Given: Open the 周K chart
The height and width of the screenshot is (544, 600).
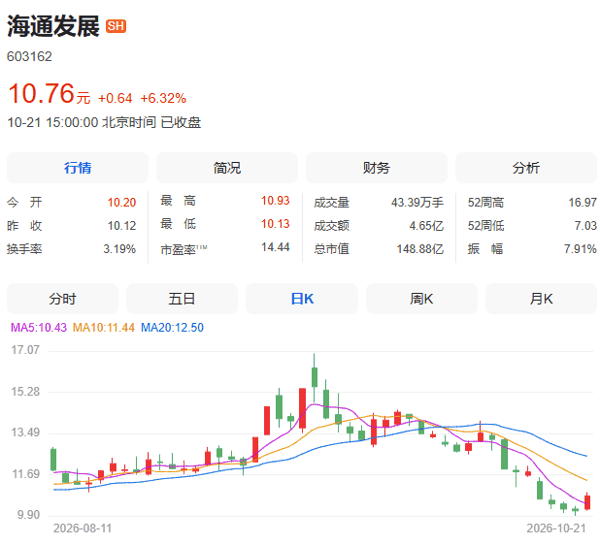Looking at the screenshot, I should [422, 299].
